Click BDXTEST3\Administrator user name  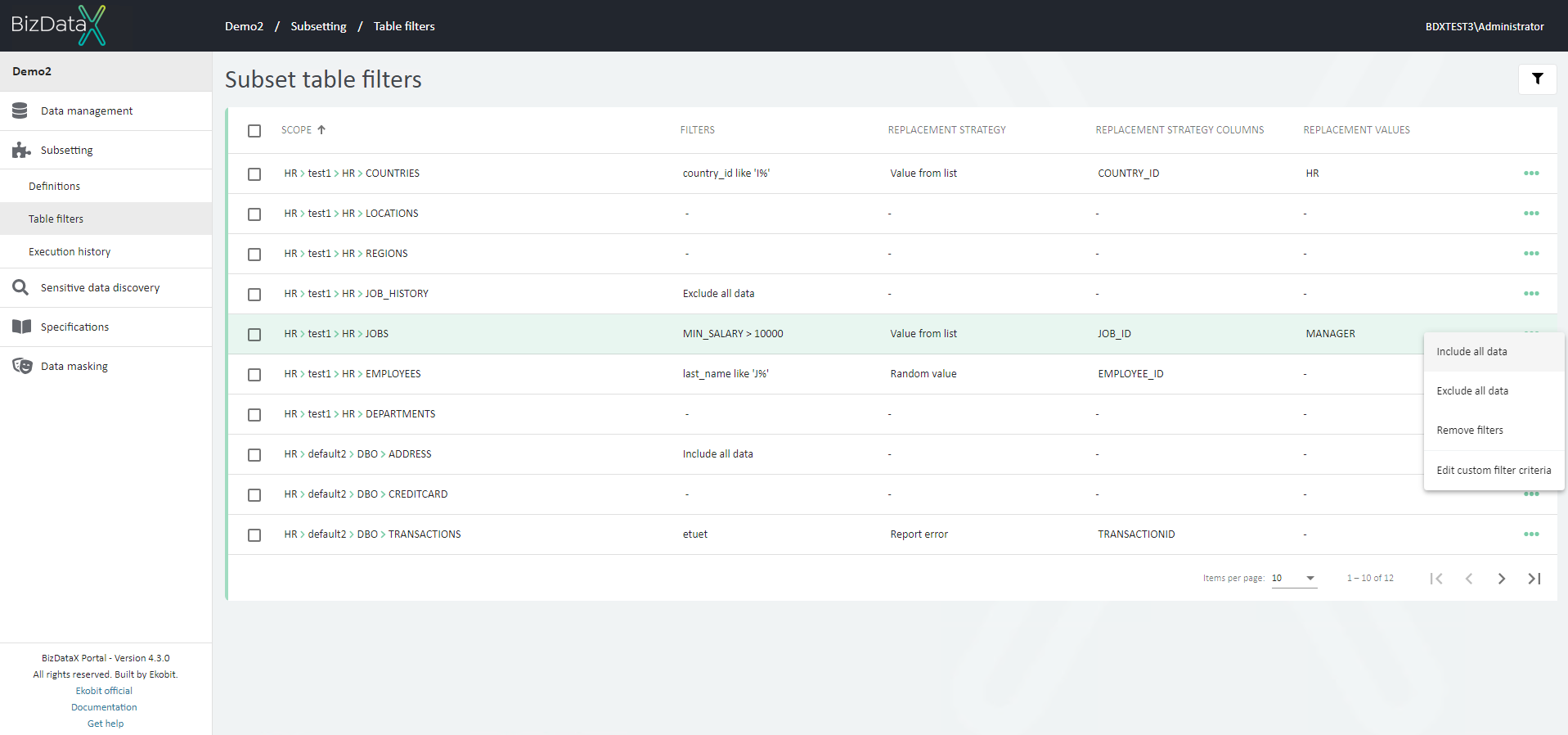point(1485,26)
